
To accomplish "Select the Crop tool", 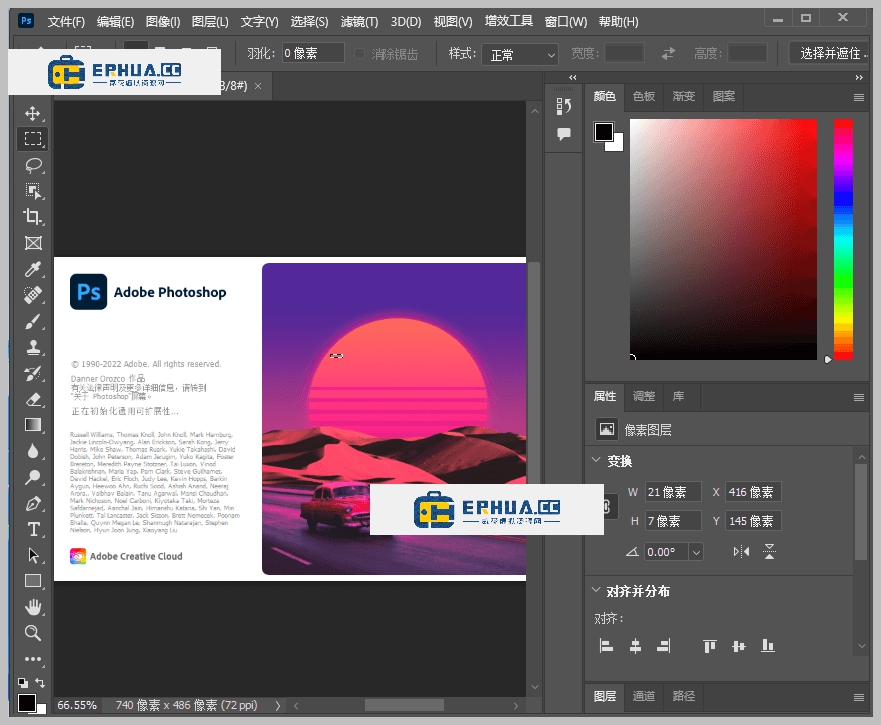I will coord(33,217).
